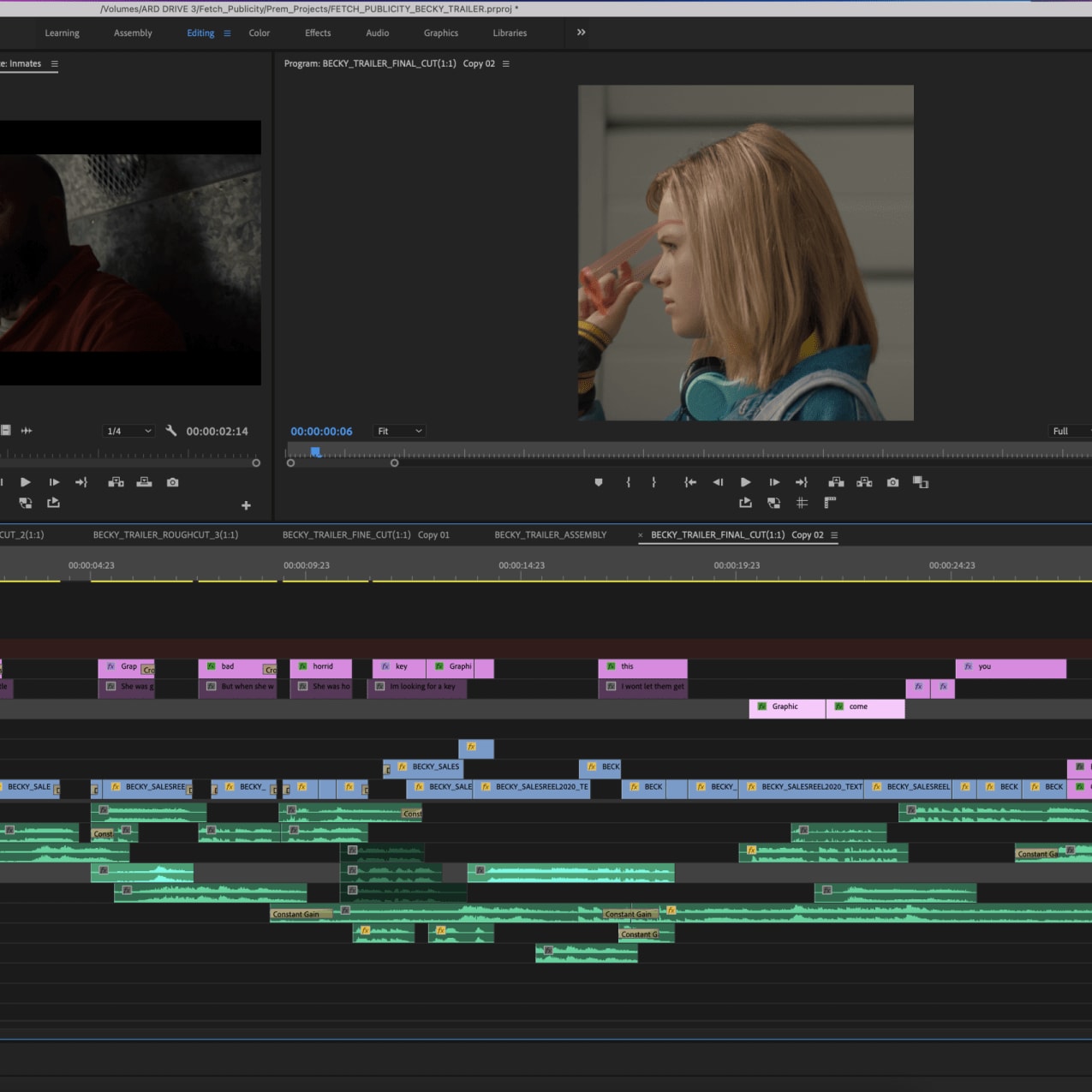The image size is (1092, 1092).
Task: Open the 1/4 playback resolution dropdown
Action: pos(128,431)
